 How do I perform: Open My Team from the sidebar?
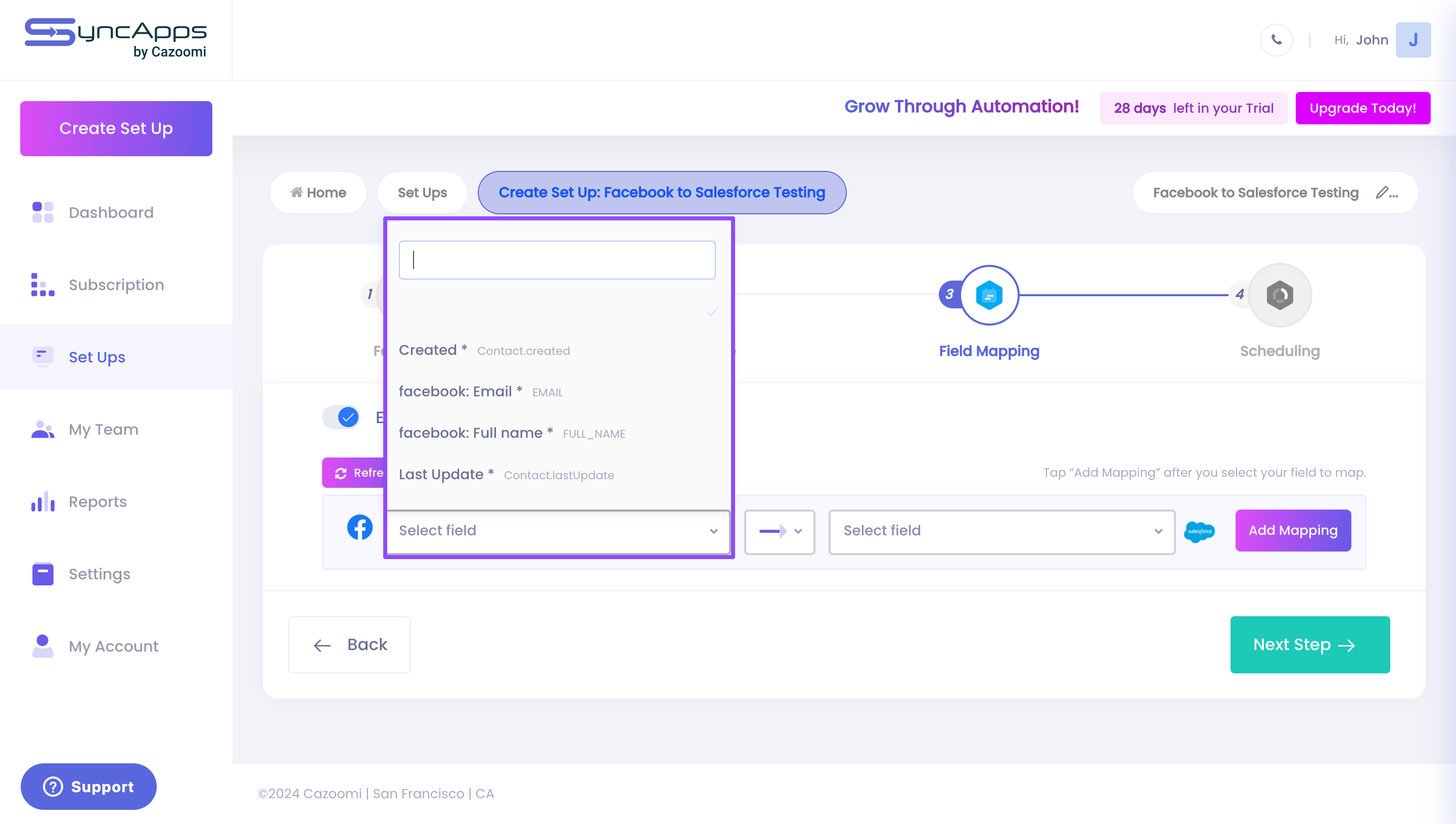tap(104, 430)
